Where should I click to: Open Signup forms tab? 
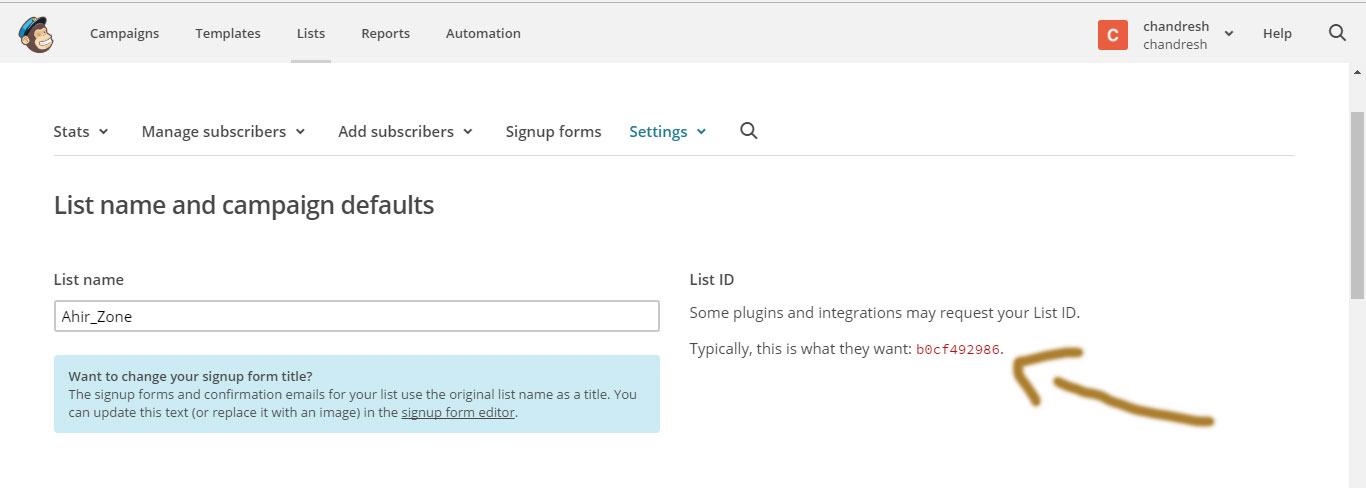click(x=553, y=131)
